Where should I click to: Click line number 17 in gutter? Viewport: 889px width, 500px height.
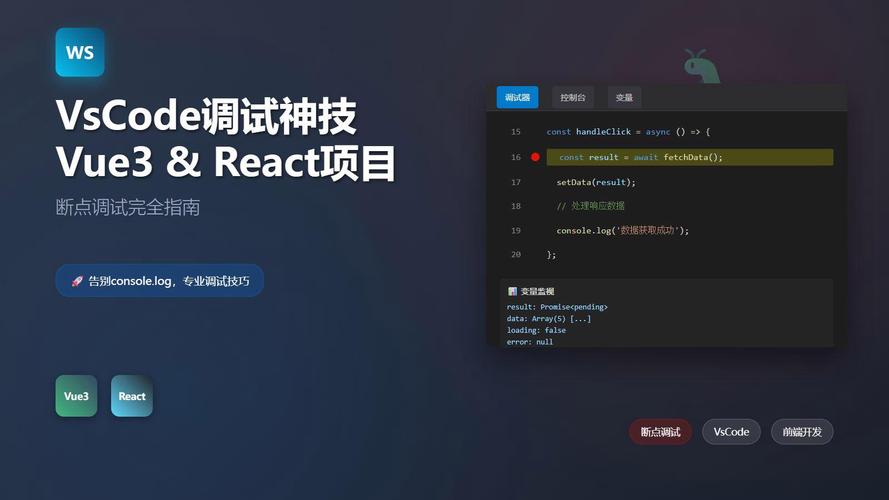(515, 182)
